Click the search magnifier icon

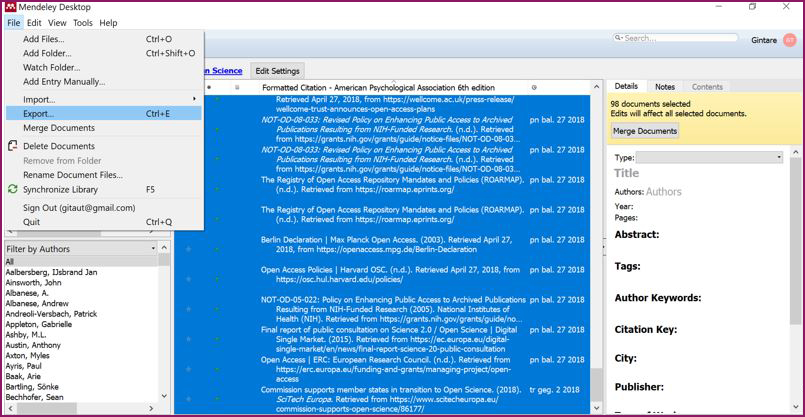coord(619,39)
